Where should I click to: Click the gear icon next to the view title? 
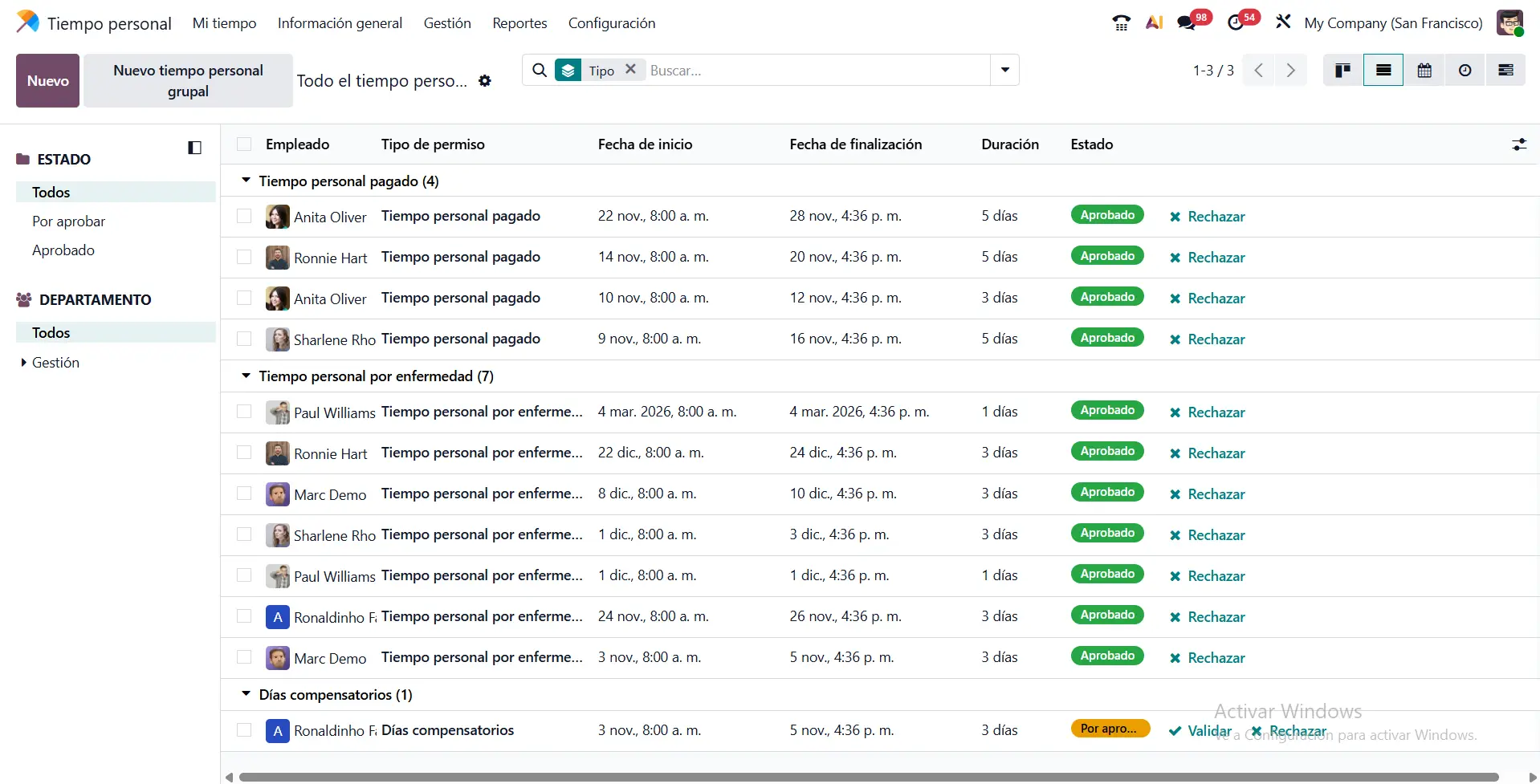(x=484, y=81)
